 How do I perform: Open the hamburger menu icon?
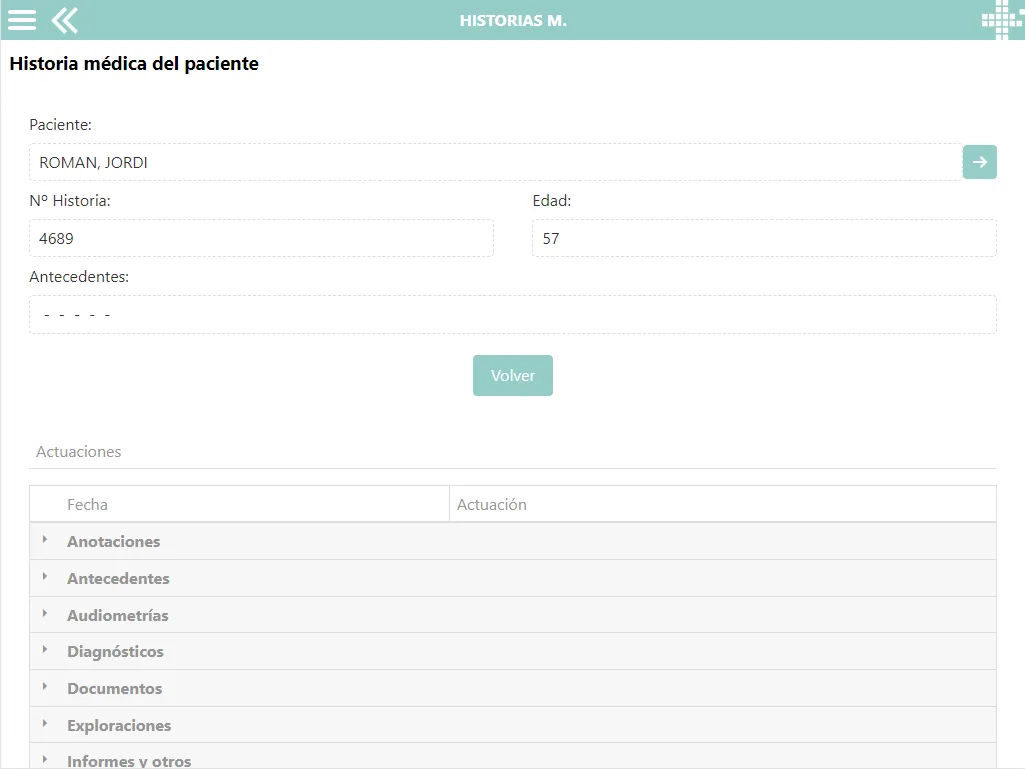pos(22,20)
